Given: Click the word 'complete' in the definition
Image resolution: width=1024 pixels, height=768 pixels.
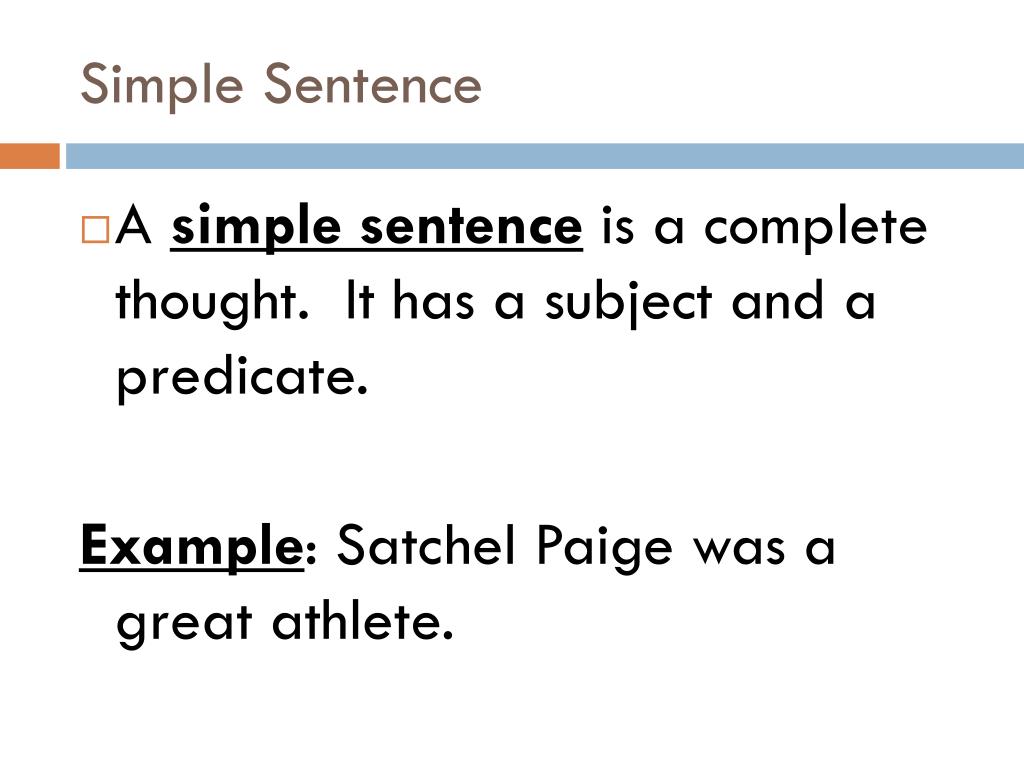Looking at the screenshot, I should click(815, 229).
